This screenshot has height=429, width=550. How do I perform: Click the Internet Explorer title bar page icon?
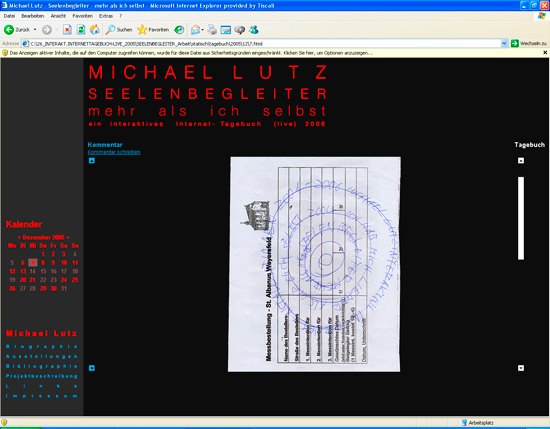tap(4, 5)
